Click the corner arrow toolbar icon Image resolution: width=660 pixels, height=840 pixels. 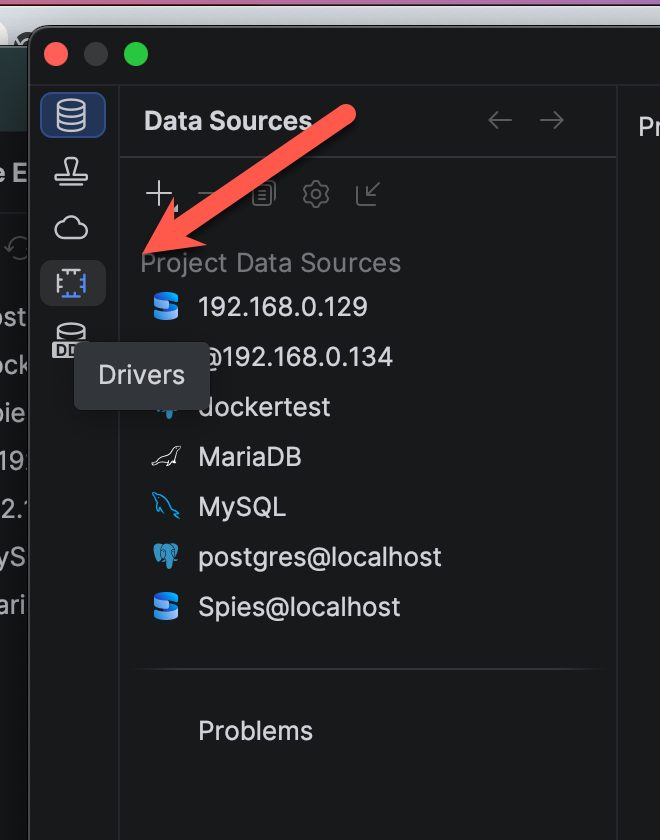tap(368, 193)
